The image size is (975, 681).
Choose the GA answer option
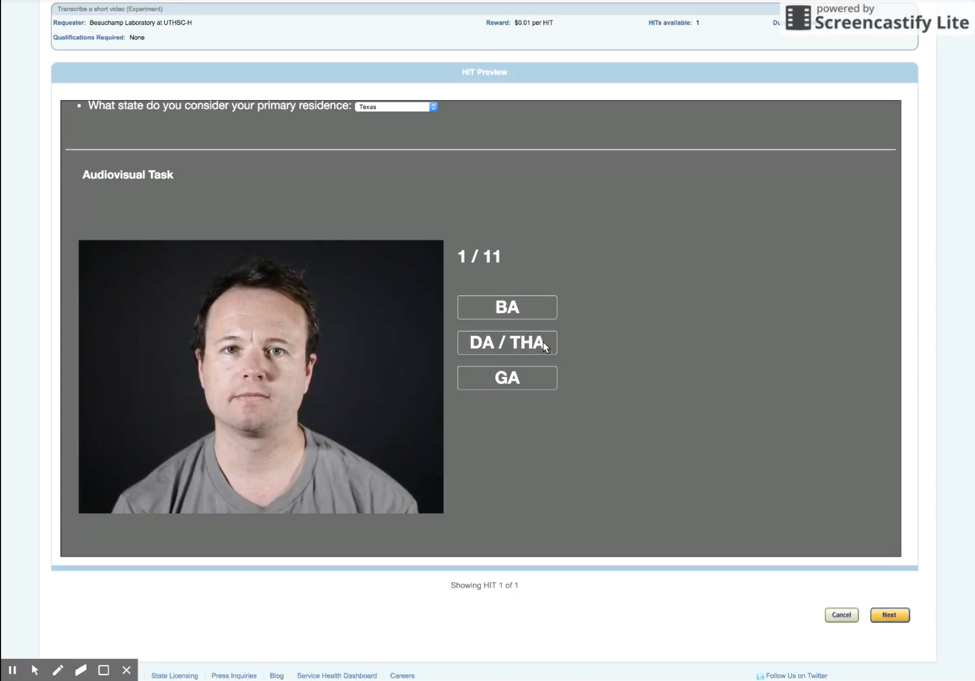[x=507, y=378]
